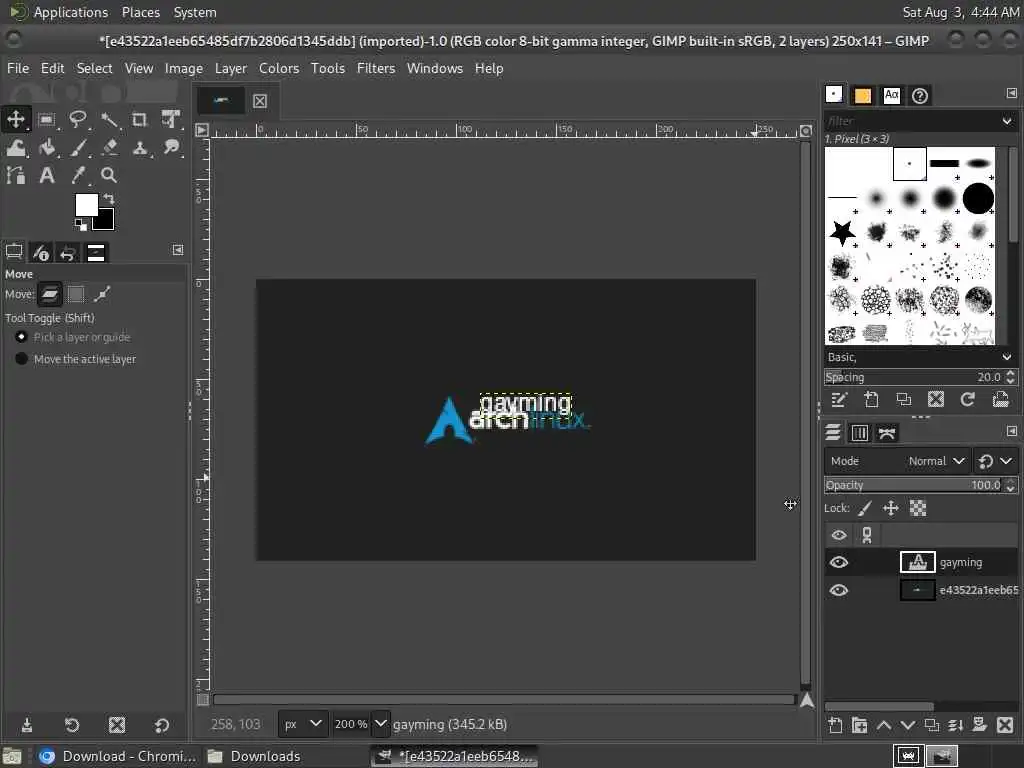Select the Paintbrush tool
Viewport: 1024px width, 768px height.
tap(78, 148)
